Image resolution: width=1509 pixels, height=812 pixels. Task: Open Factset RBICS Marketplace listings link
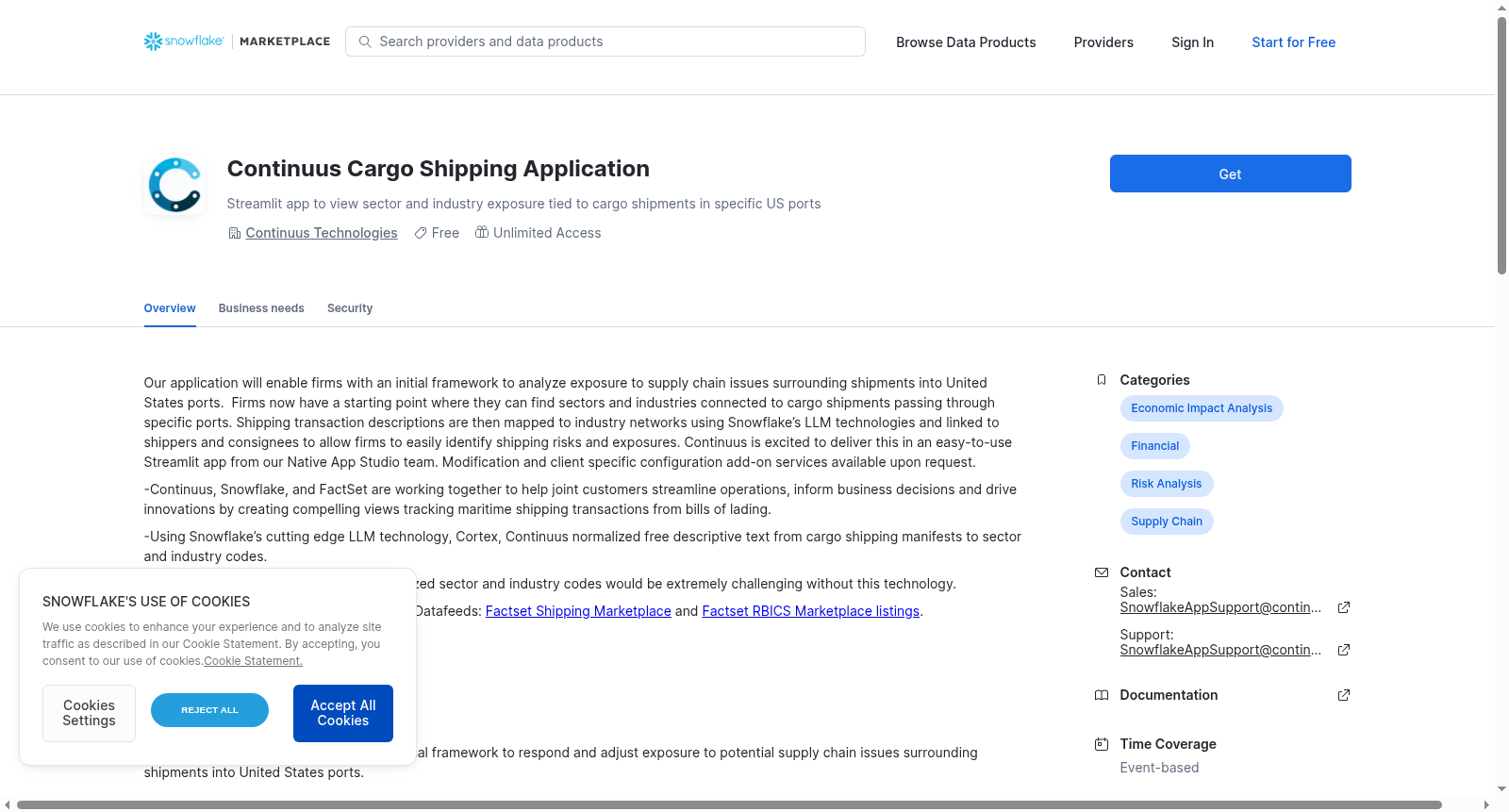[x=811, y=611]
